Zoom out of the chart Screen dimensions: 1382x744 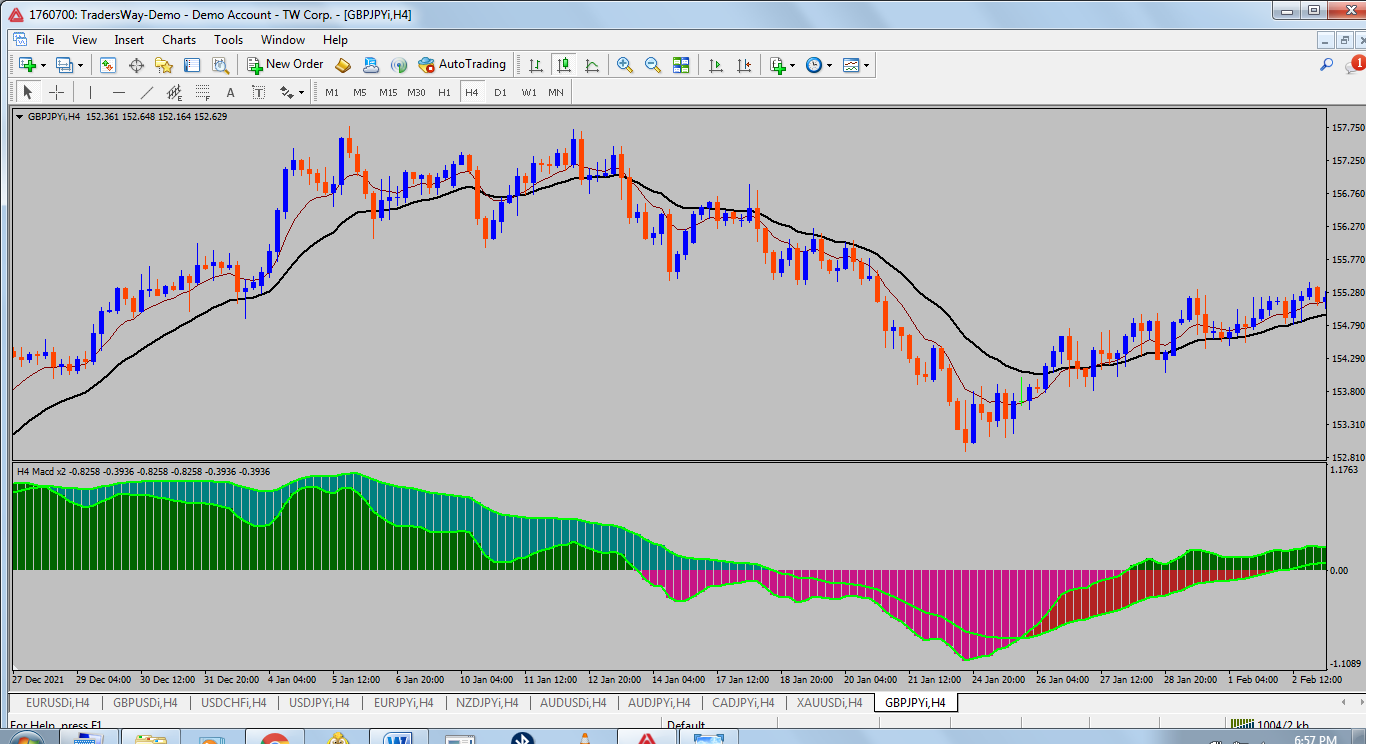[653, 65]
